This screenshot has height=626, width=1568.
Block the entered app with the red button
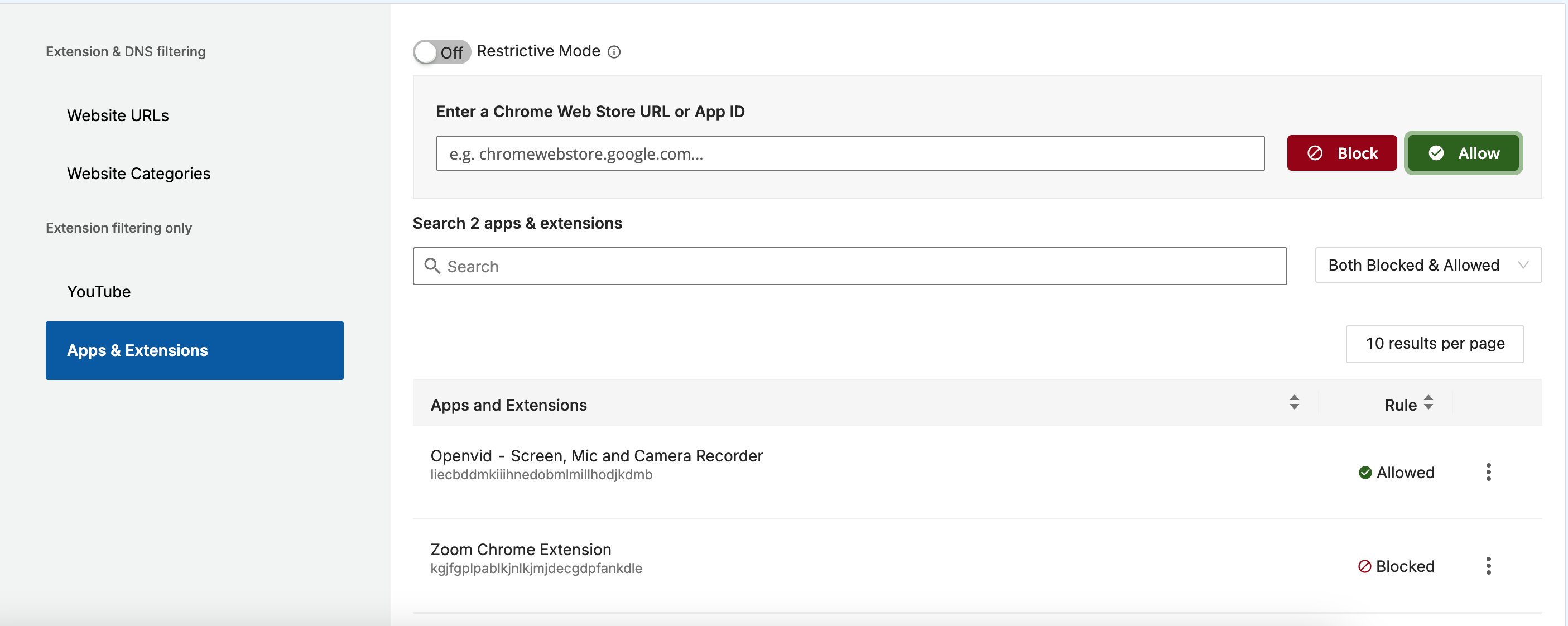click(x=1341, y=153)
